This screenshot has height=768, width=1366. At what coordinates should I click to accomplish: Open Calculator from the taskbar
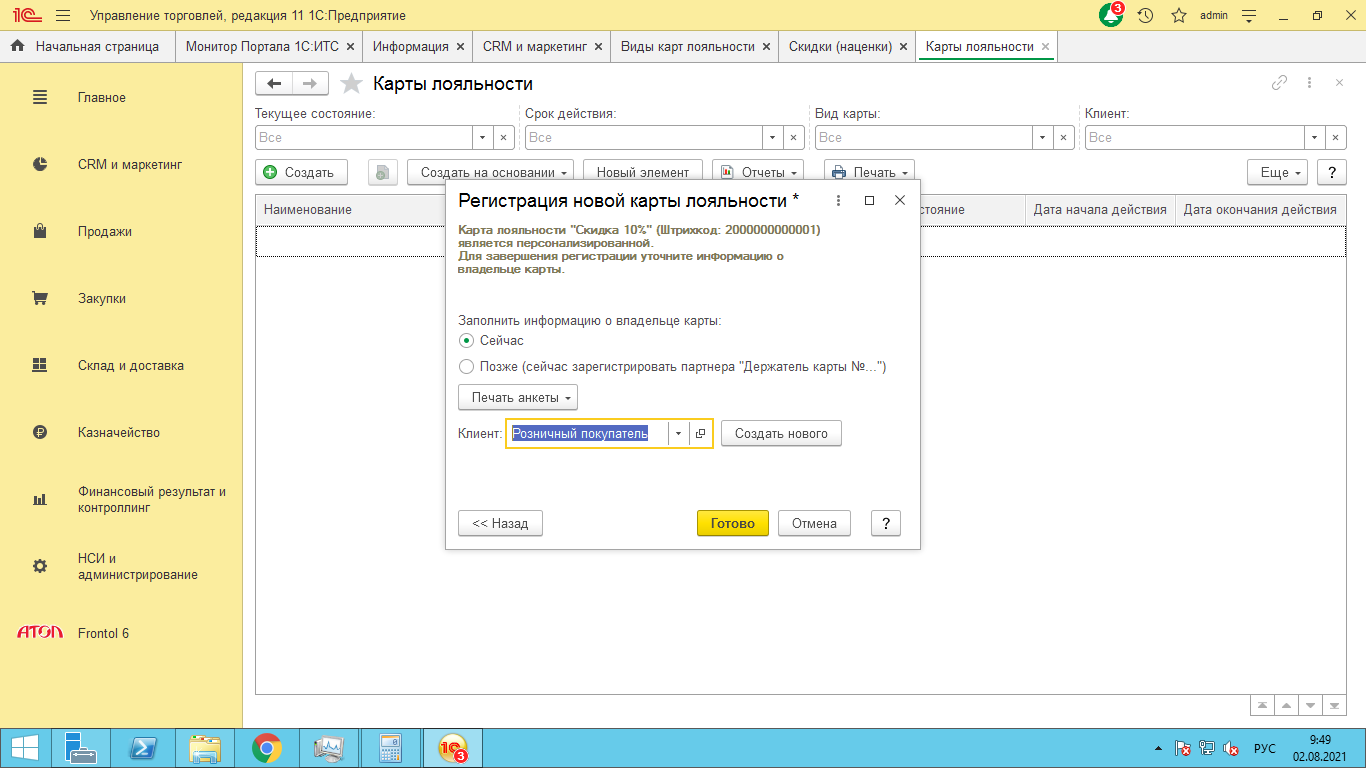click(389, 748)
